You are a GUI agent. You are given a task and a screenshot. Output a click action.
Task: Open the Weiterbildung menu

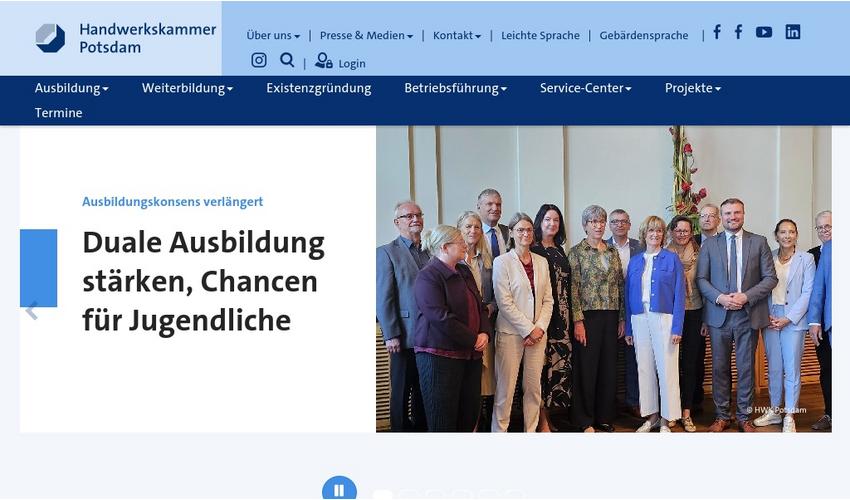[x=187, y=88]
